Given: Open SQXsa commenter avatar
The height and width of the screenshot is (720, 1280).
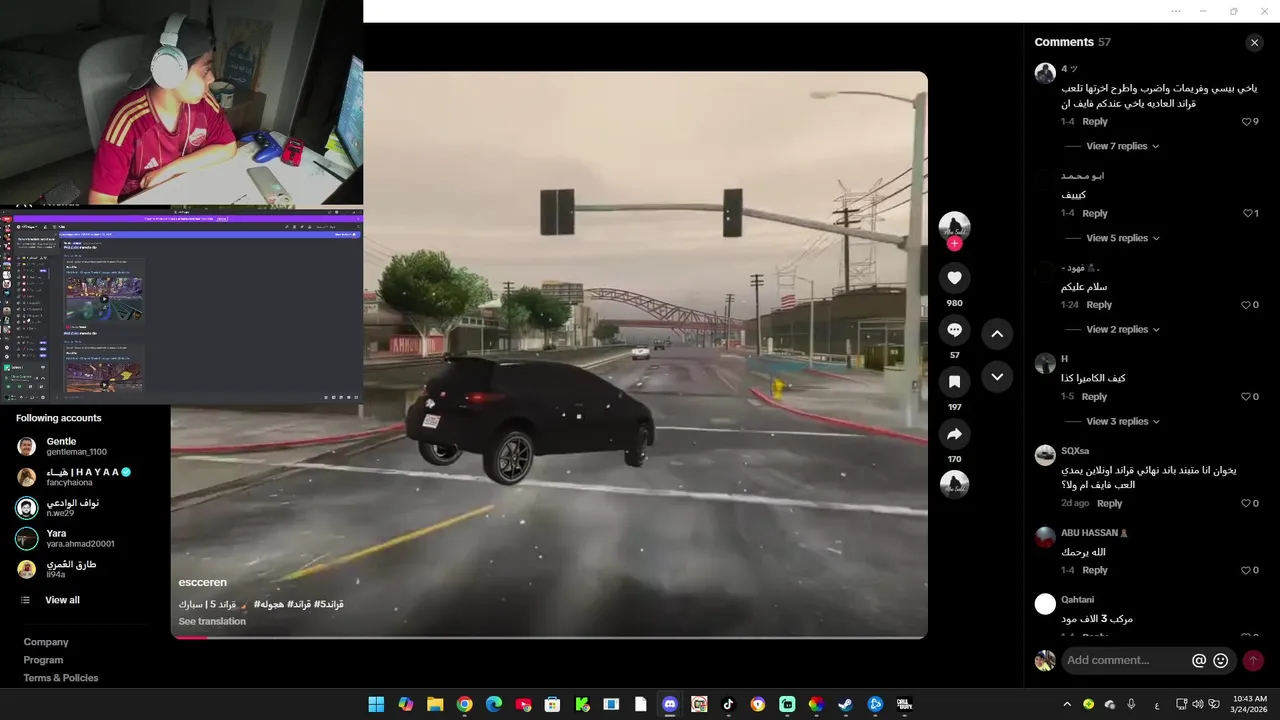Looking at the screenshot, I should (1045, 455).
